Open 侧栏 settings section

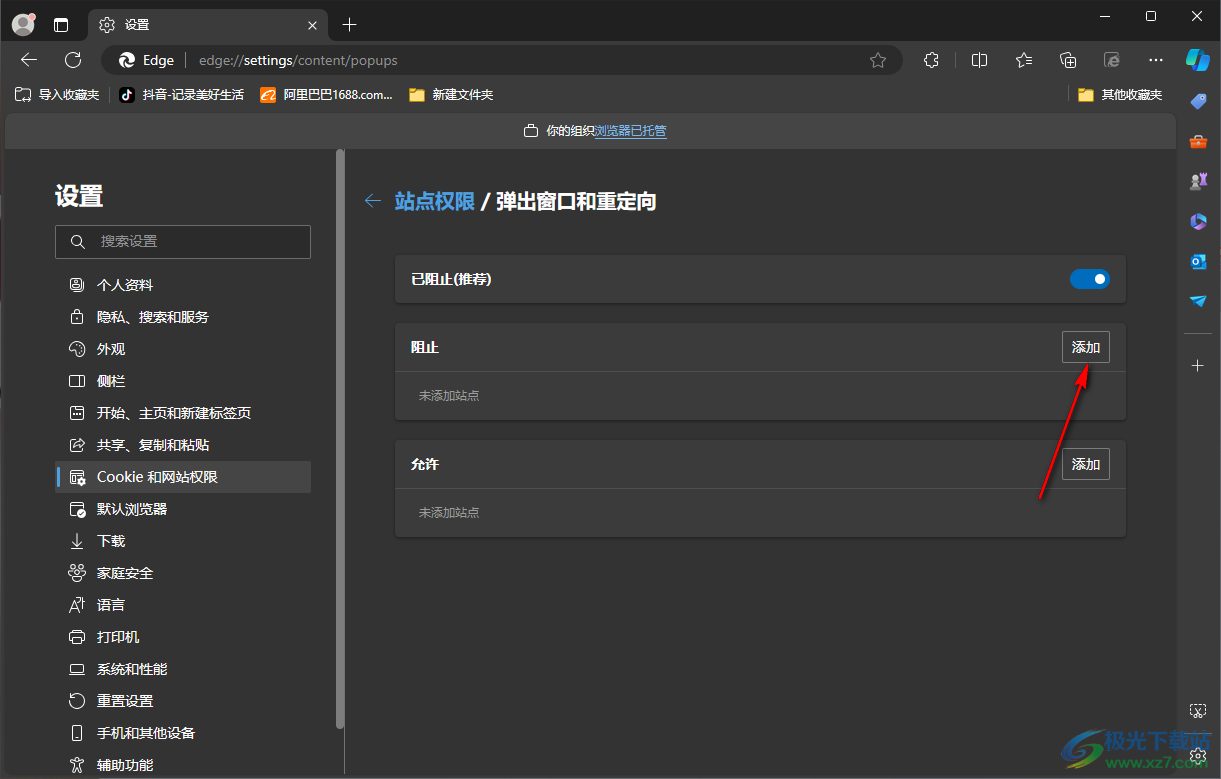pyautogui.click(x=183, y=381)
